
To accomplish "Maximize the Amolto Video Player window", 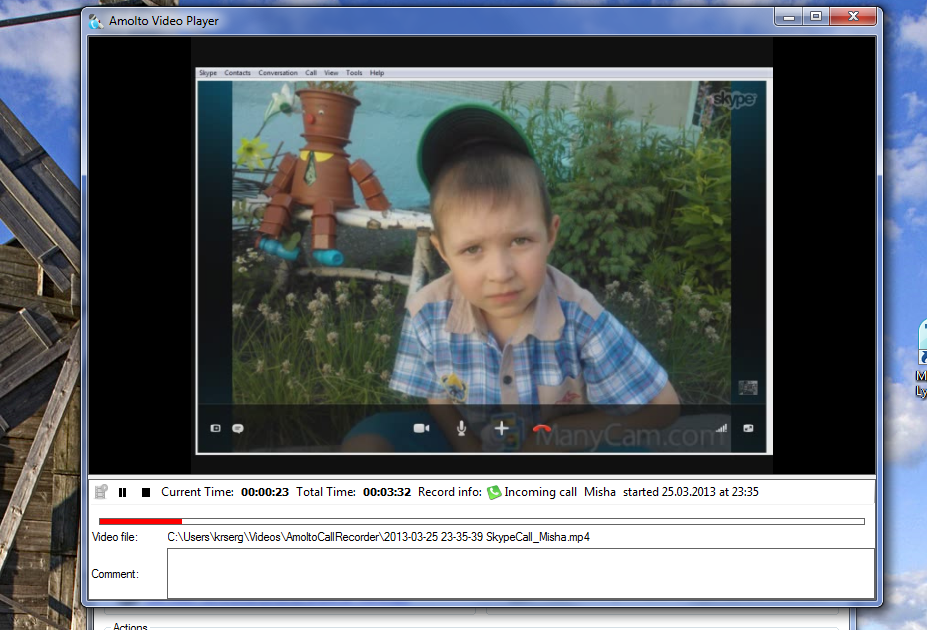I will tap(816, 17).
